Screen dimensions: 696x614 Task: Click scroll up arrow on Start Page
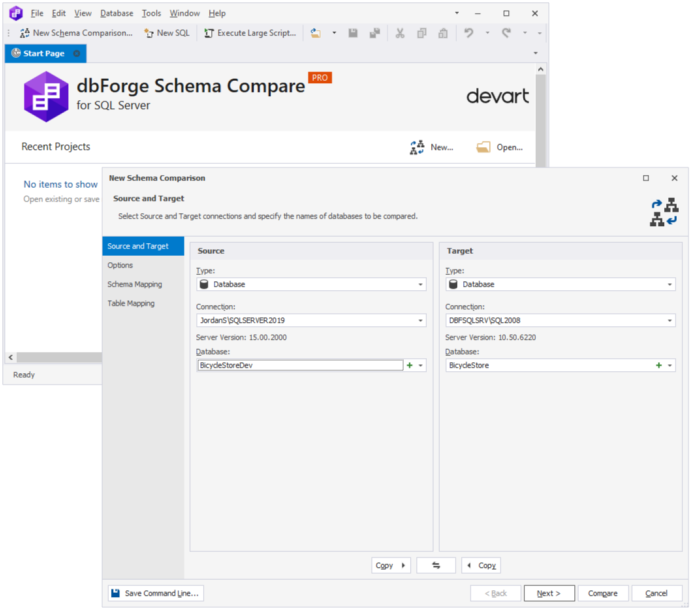(540, 69)
